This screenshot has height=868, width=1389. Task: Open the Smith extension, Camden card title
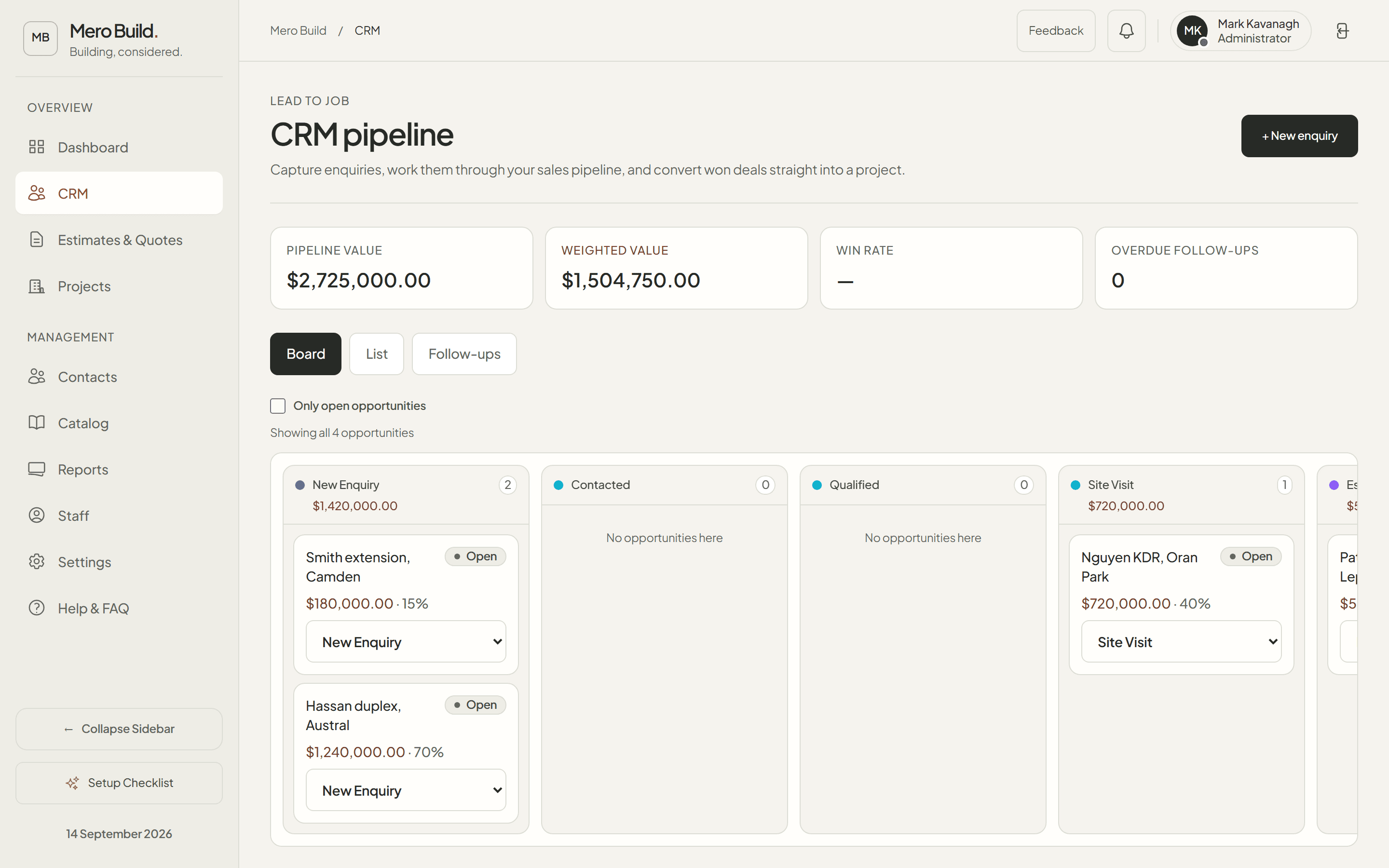point(357,567)
